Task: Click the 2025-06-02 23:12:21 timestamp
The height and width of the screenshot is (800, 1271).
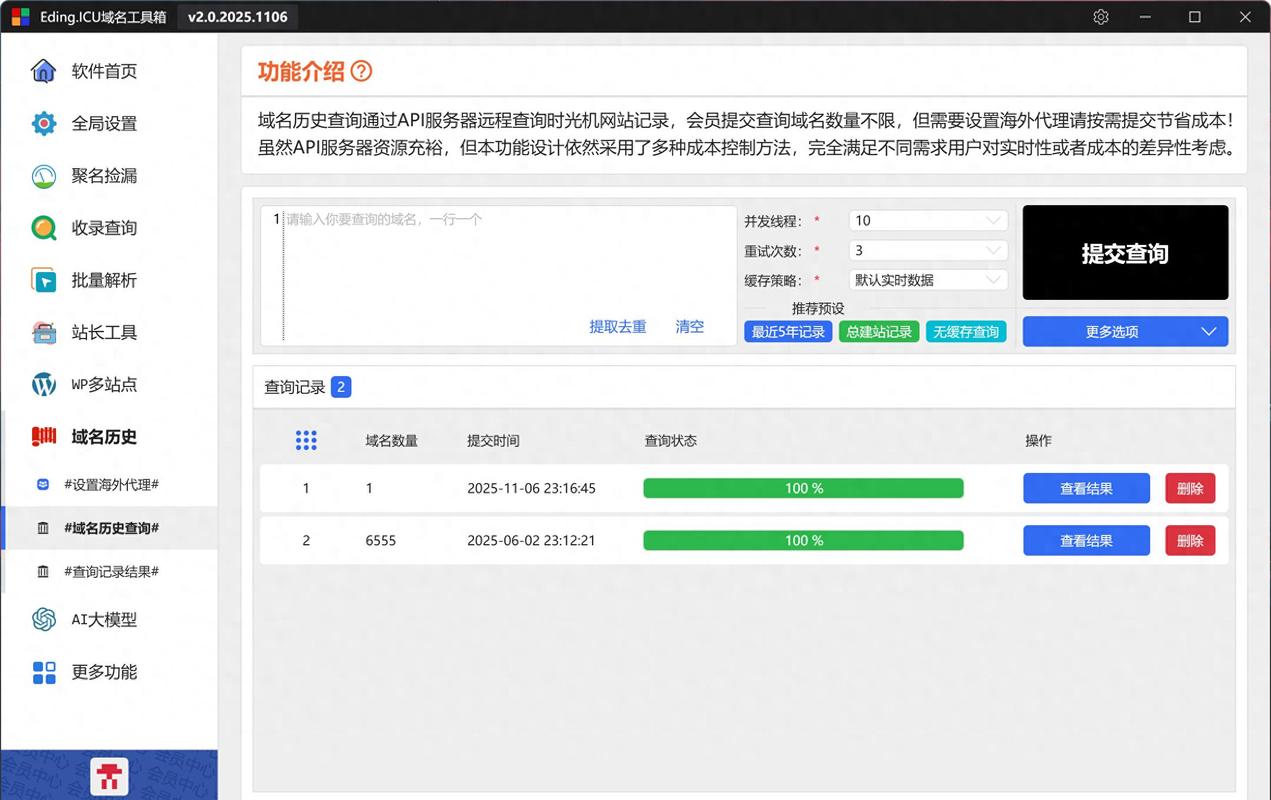Action: pos(531,540)
